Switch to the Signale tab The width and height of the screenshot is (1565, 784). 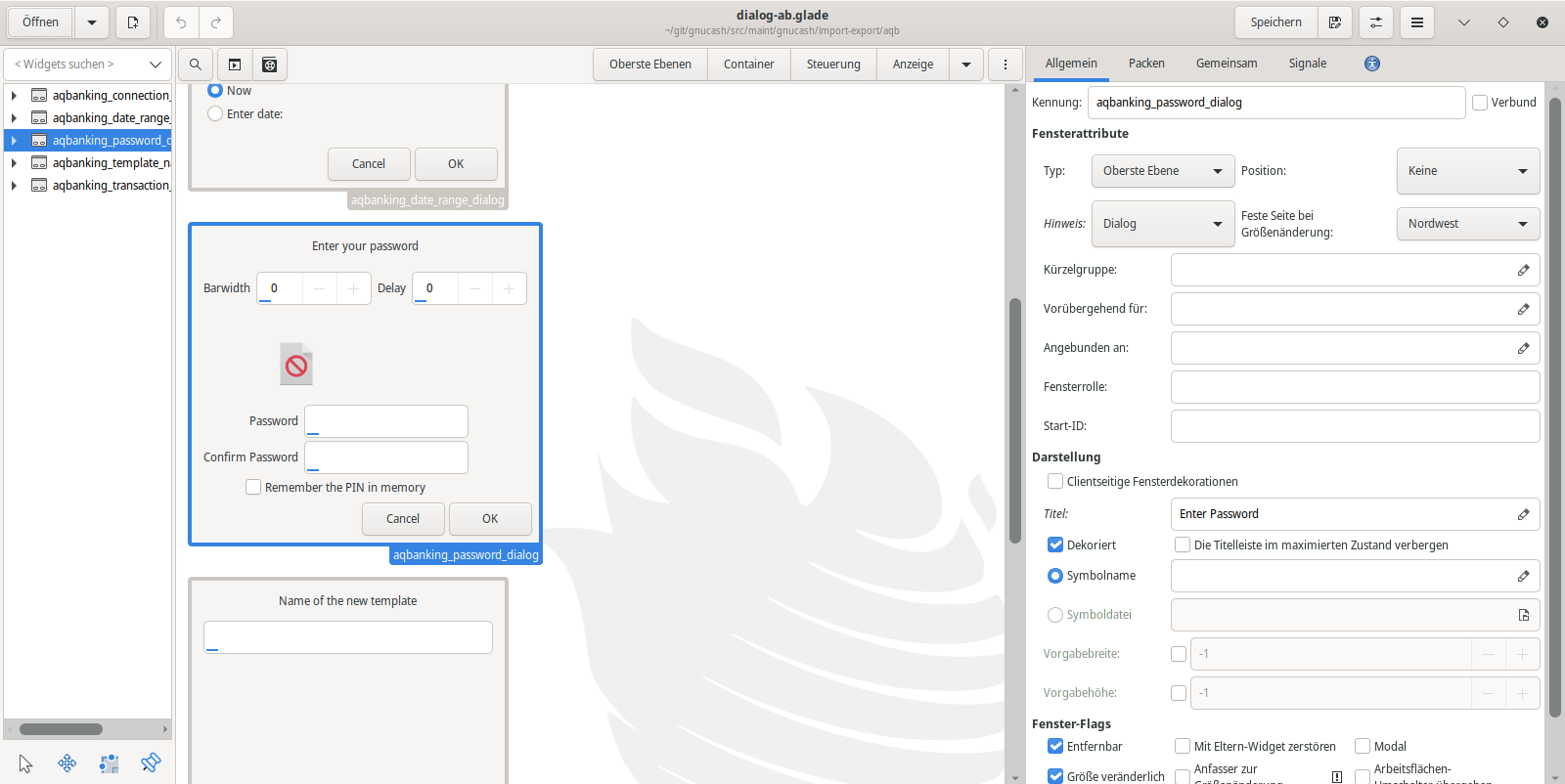pos(1308,64)
